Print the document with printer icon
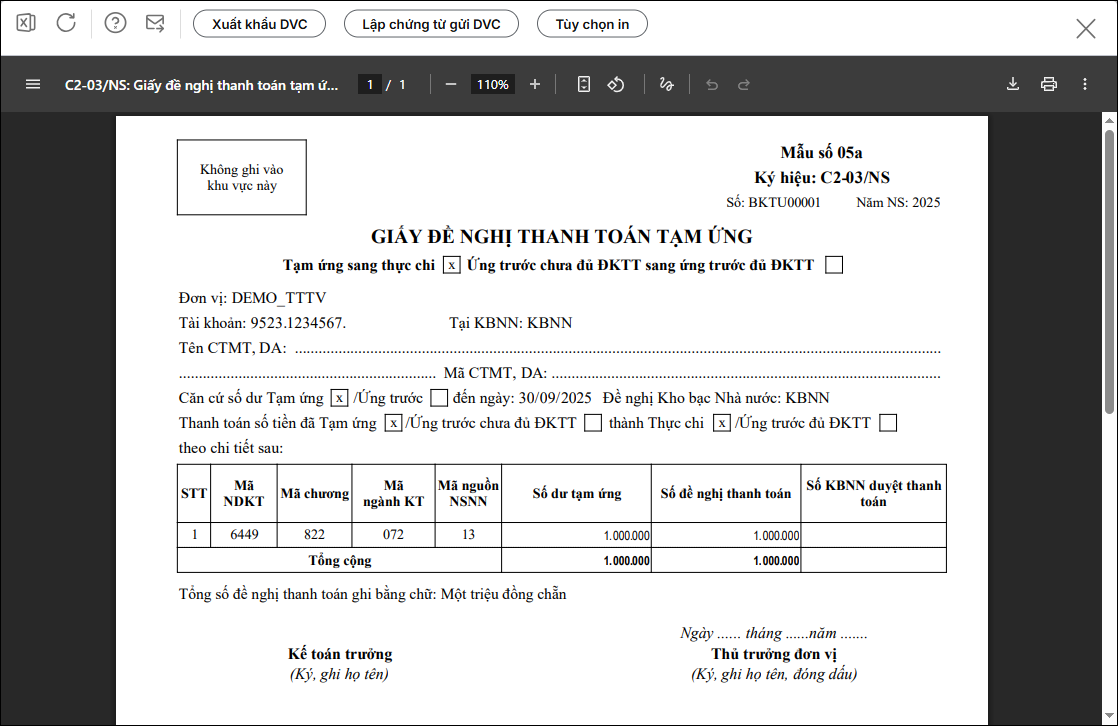Viewport: 1118px width, 726px height. (1049, 84)
